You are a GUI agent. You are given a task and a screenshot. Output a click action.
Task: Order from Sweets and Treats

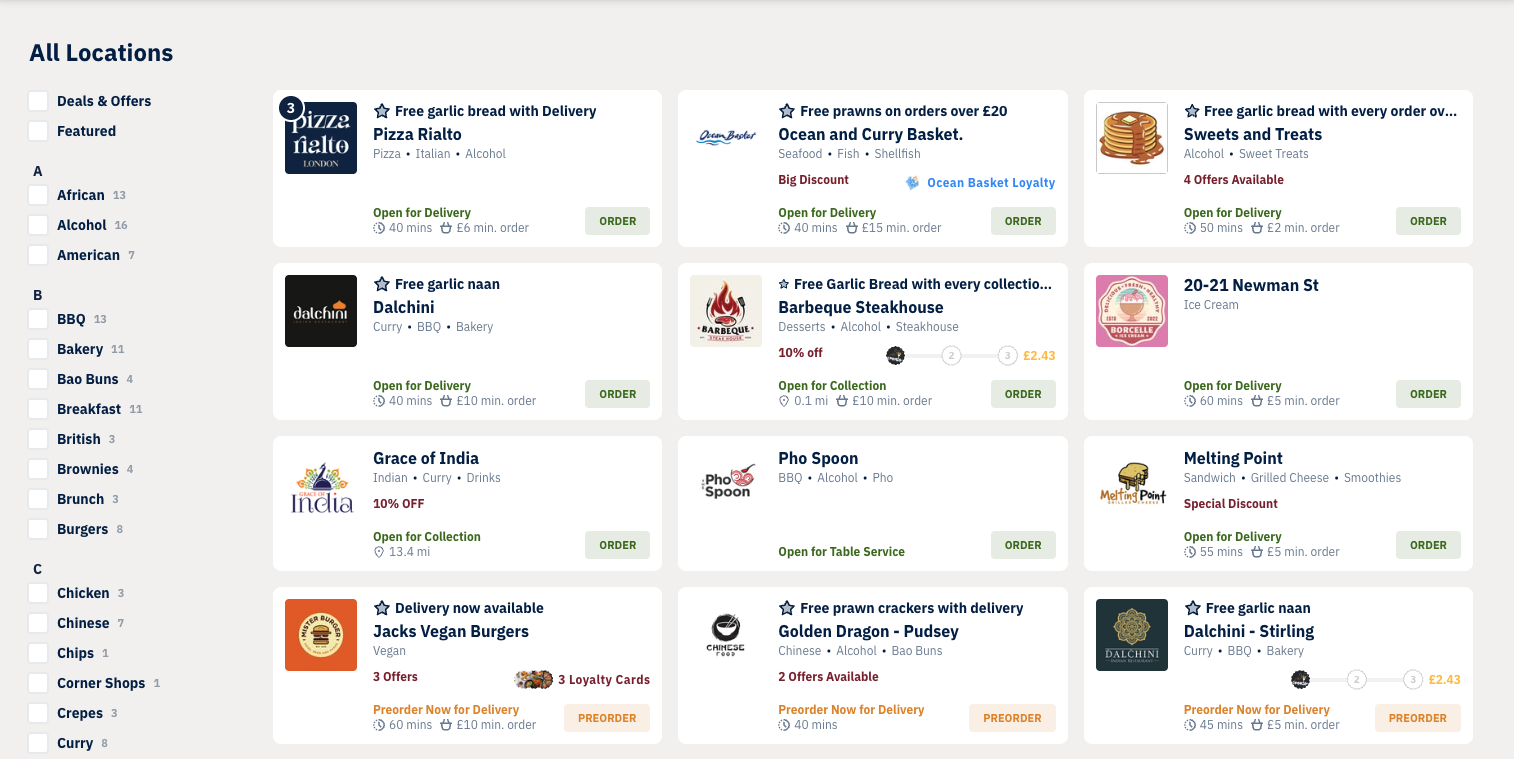[1428, 221]
